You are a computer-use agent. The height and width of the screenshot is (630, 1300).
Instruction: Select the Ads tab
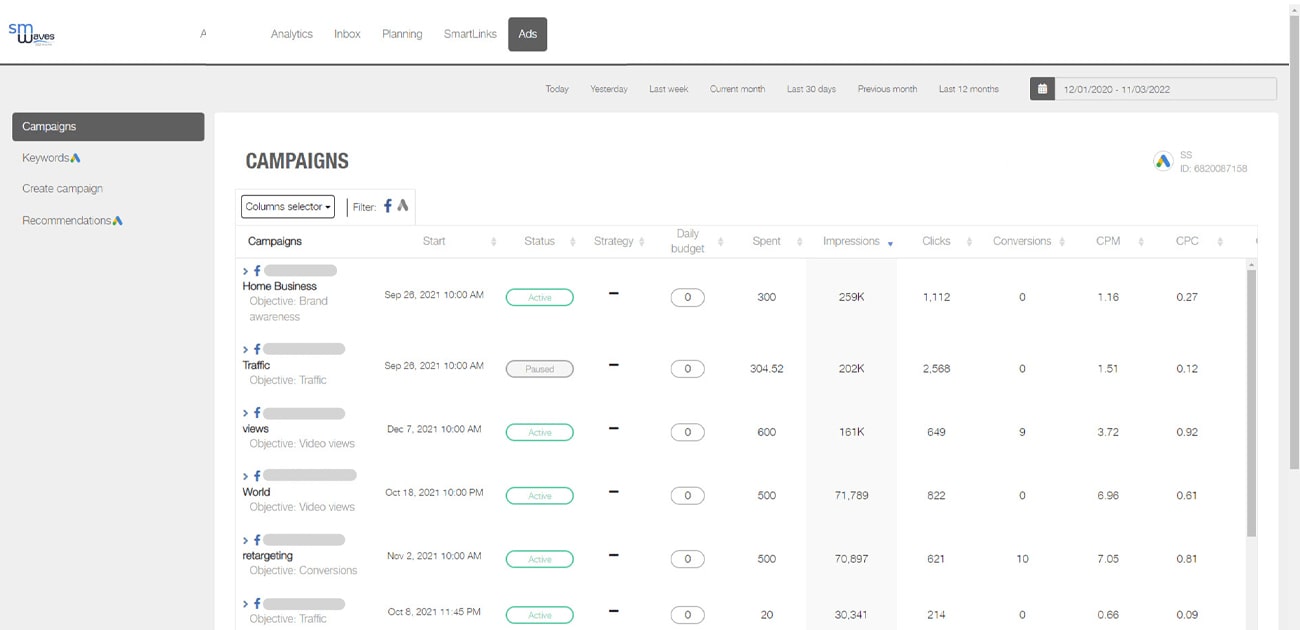527,34
